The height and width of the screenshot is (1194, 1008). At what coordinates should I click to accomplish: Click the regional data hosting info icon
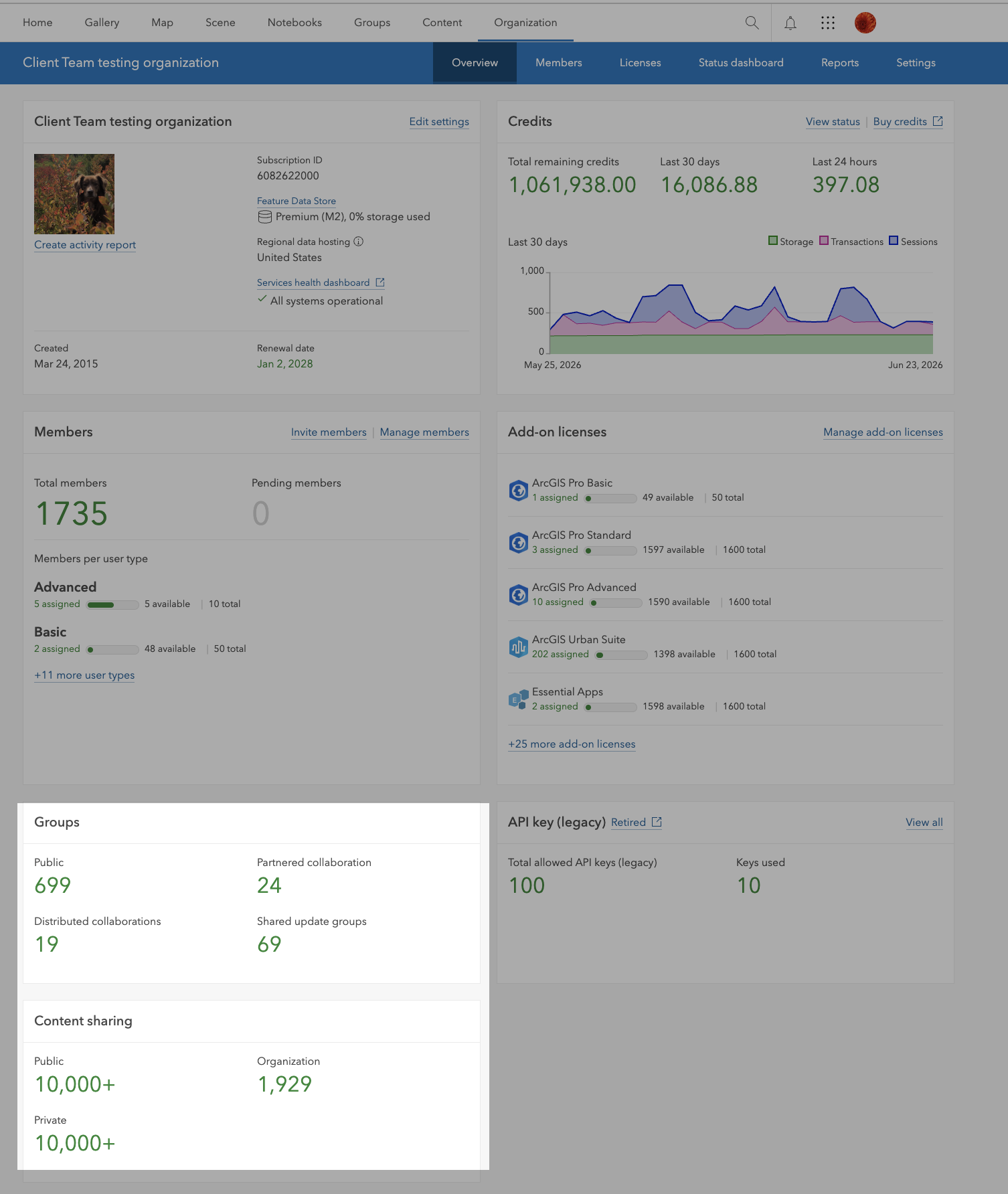click(359, 242)
